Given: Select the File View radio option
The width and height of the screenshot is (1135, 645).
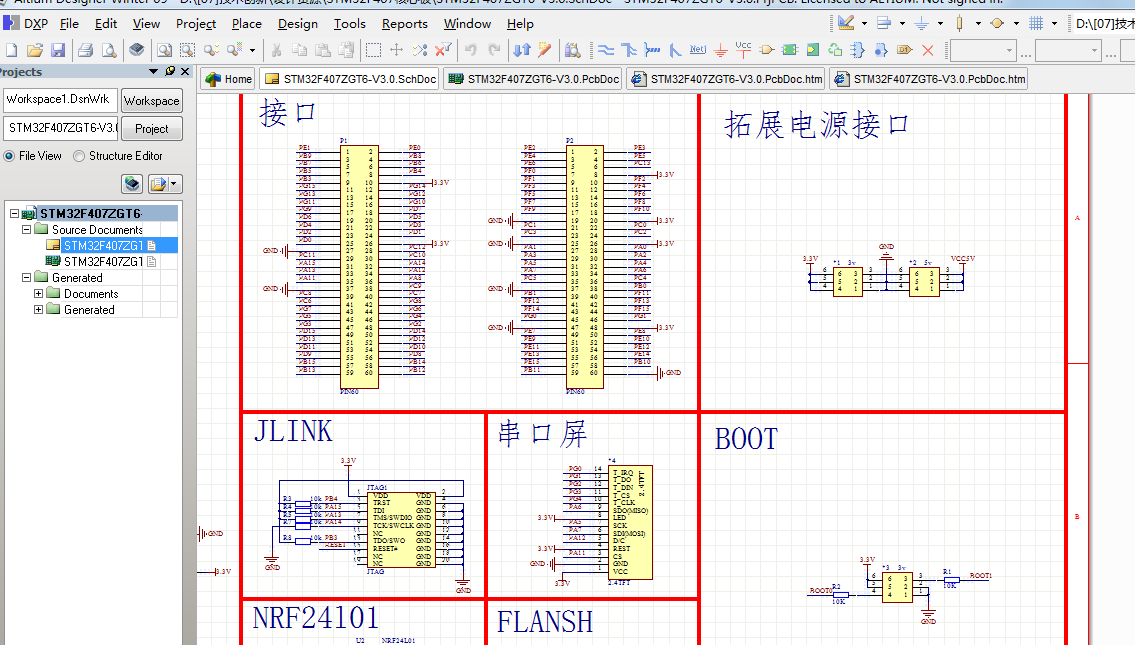Looking at the screenshot, I should pos(9,156).
